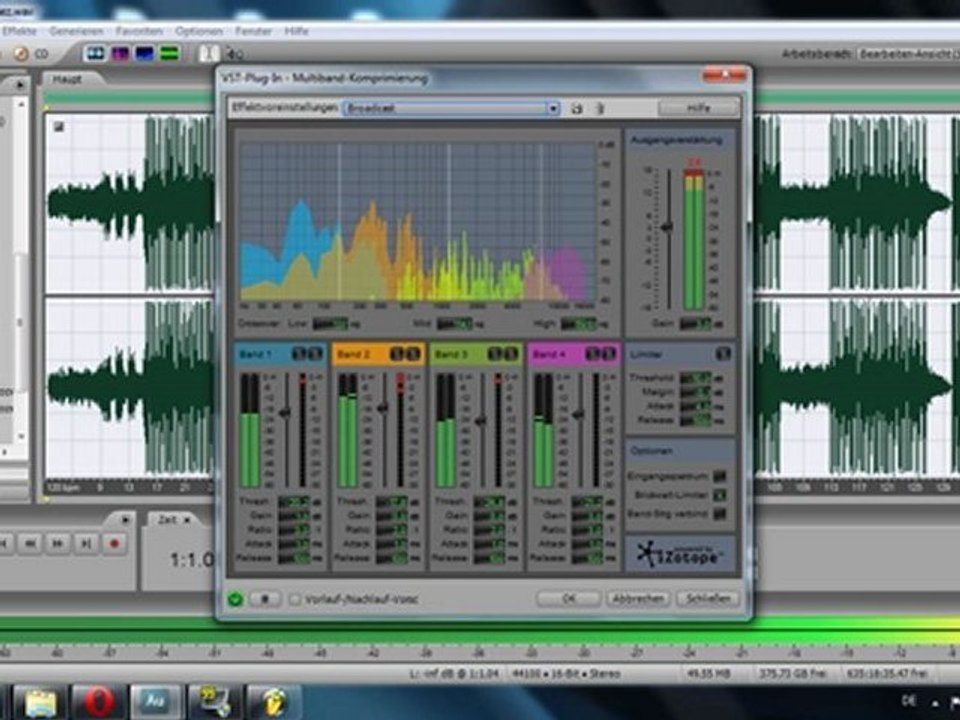Open the Effektvoreinstellungen preset dropdown
Image resolution: width=960 pixels, height=720 pixels.
[x=450, y=108]
